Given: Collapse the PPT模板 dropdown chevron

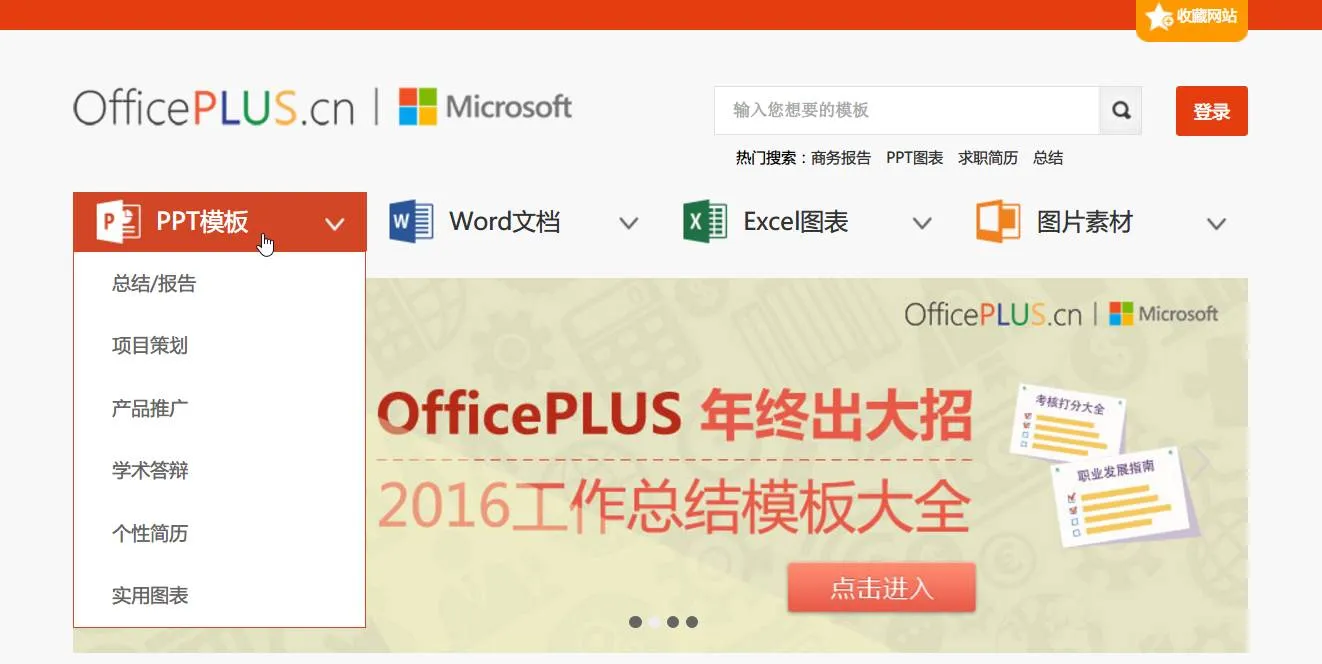Looking at the screenshot, I should click(x=335, y=224).
